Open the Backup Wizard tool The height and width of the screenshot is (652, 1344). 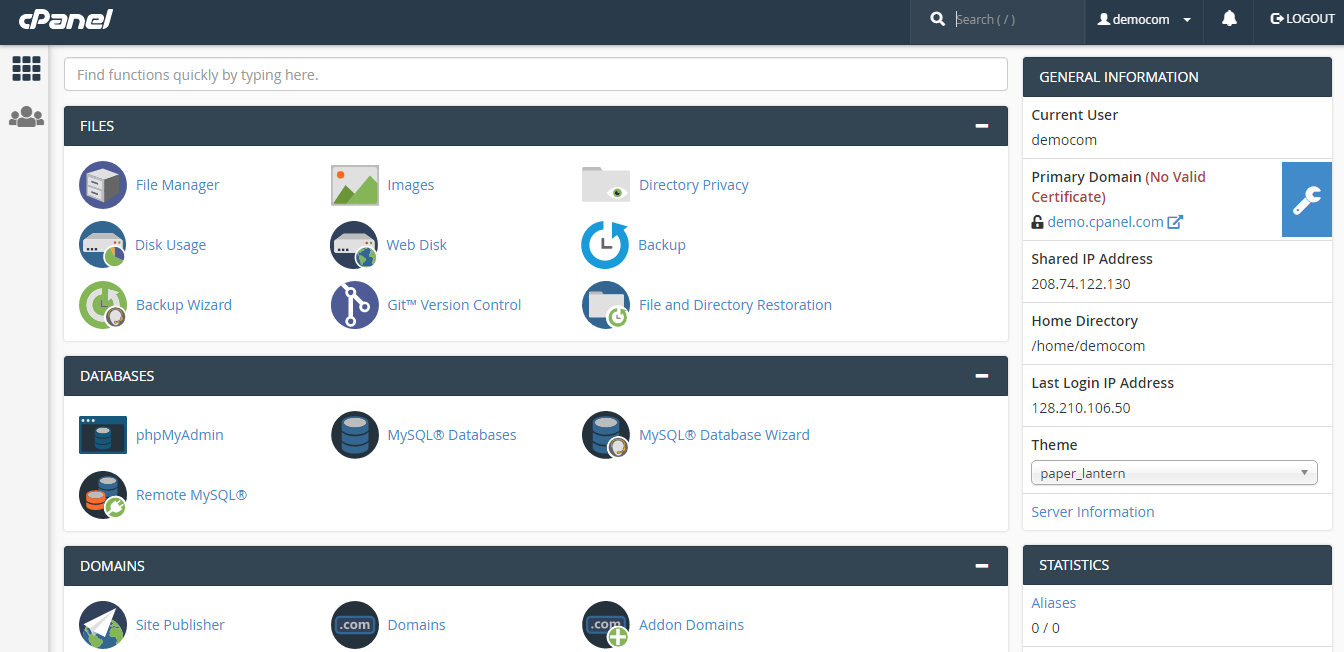point(102,304)
